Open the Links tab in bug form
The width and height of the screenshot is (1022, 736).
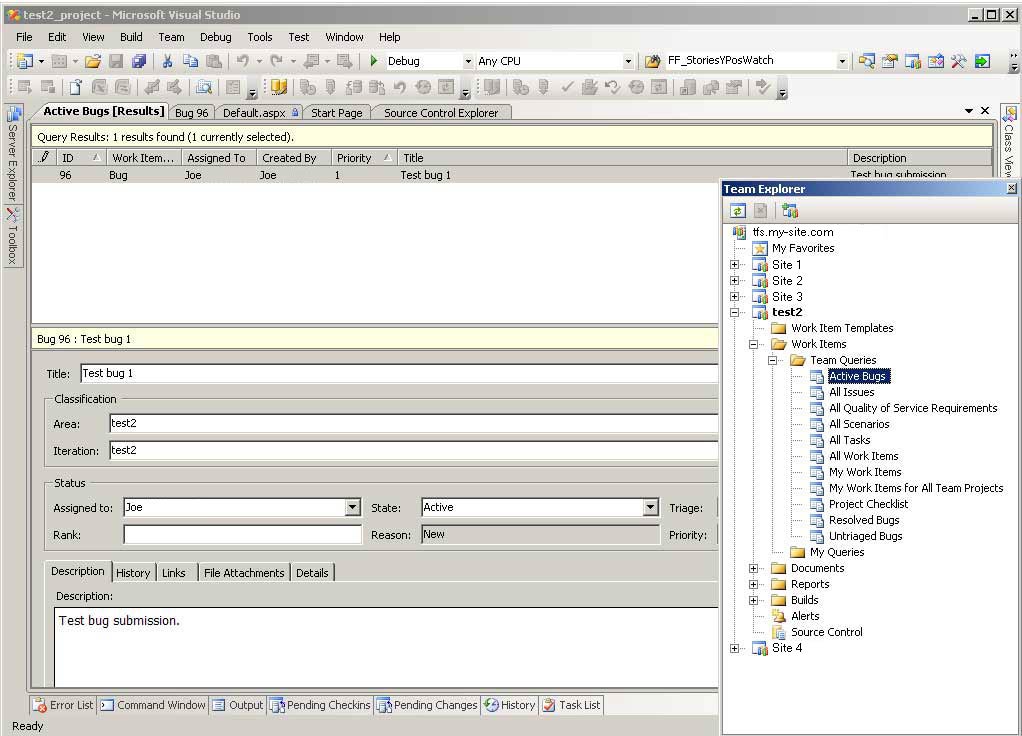point(174,572)
